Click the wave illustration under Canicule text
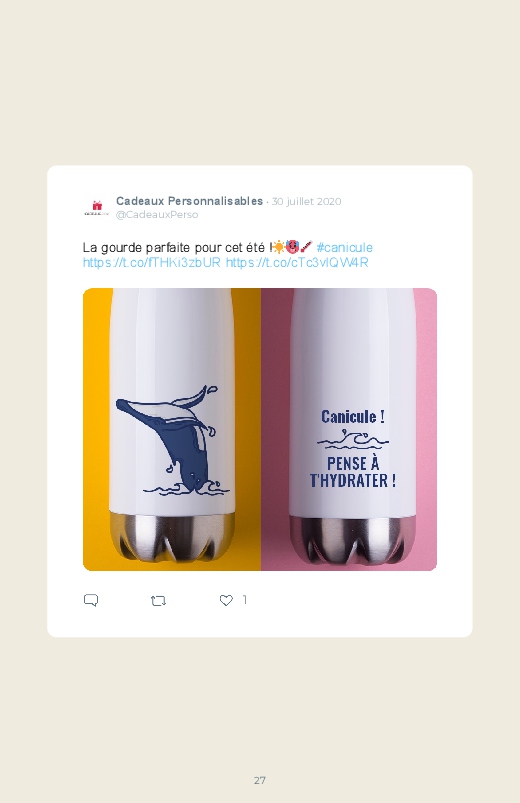This screenshot has height=803, width=520. coord(352,439)
